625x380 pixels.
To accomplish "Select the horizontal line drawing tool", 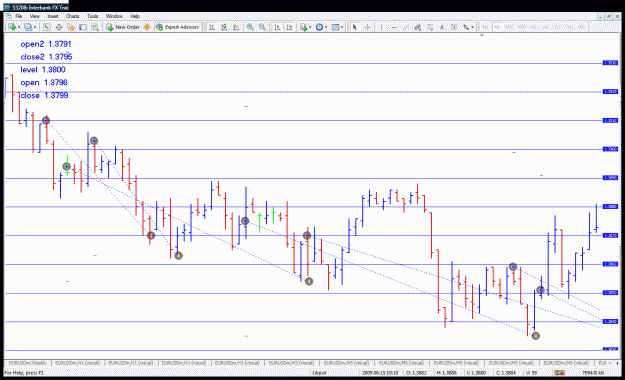I will tap(394, 27).
